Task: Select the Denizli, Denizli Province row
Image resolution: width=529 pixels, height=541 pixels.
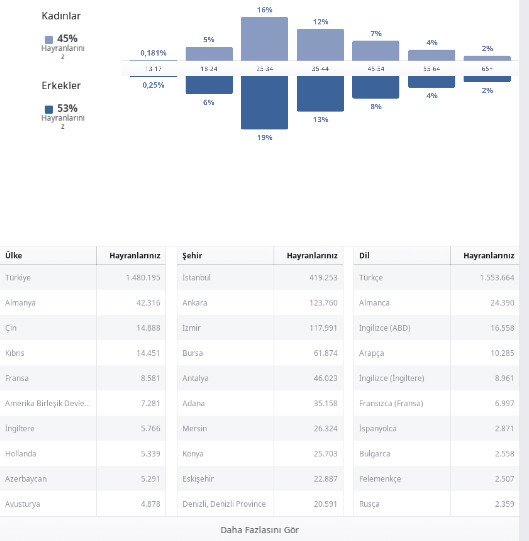Action: point(260,504)
